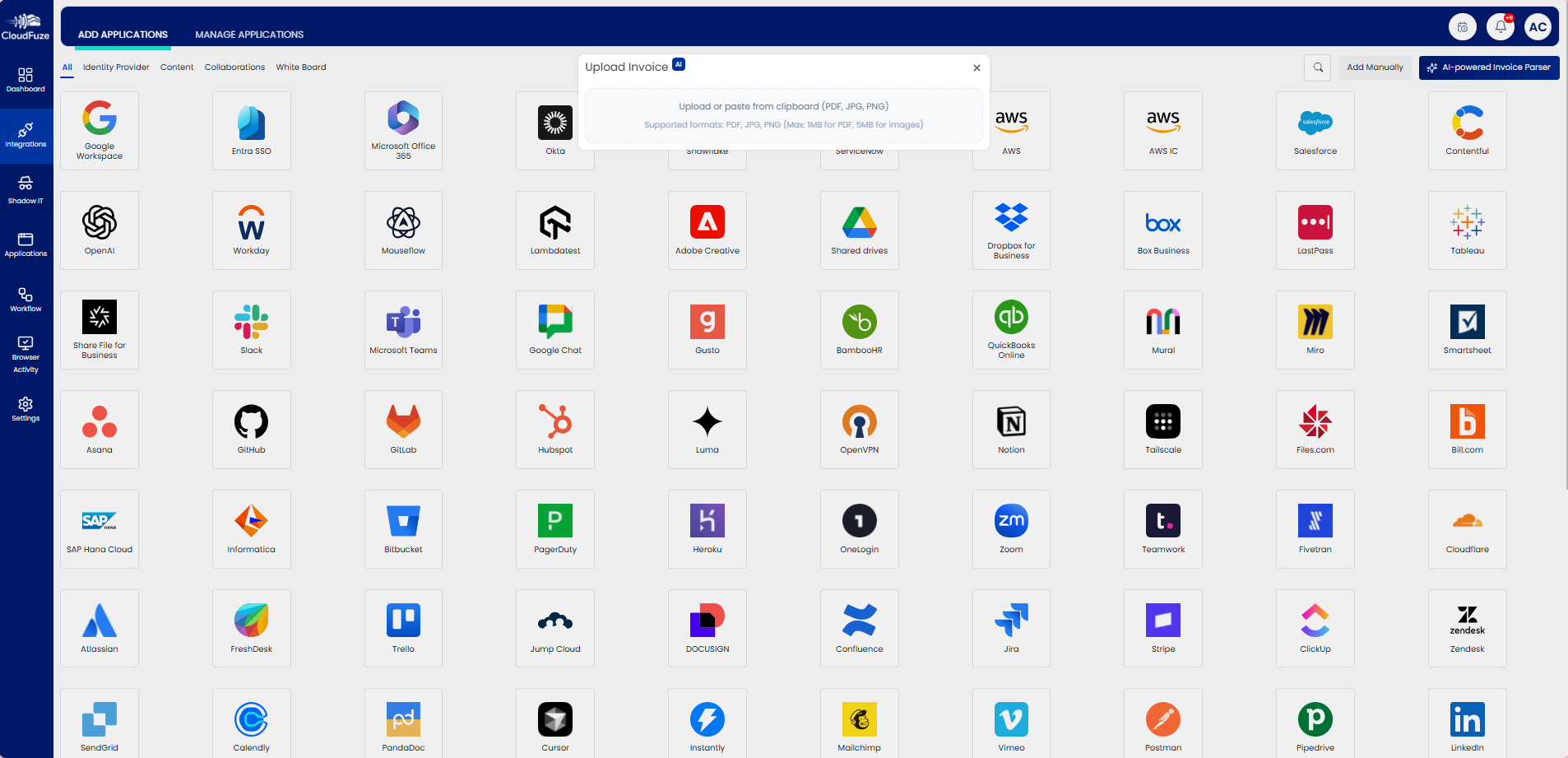The image size is (1568, 758).
Task: Open Shadow IT in sidebar
Action: click(26, 189)
